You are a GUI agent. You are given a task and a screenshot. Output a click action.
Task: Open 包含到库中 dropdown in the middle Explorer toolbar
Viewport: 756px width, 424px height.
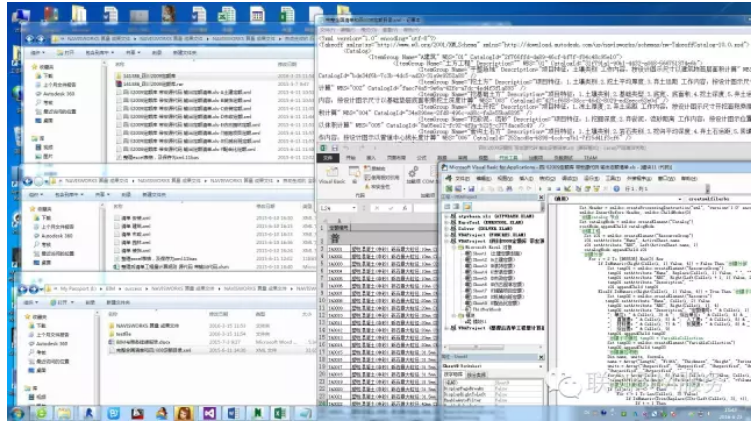tap(68, 194)
